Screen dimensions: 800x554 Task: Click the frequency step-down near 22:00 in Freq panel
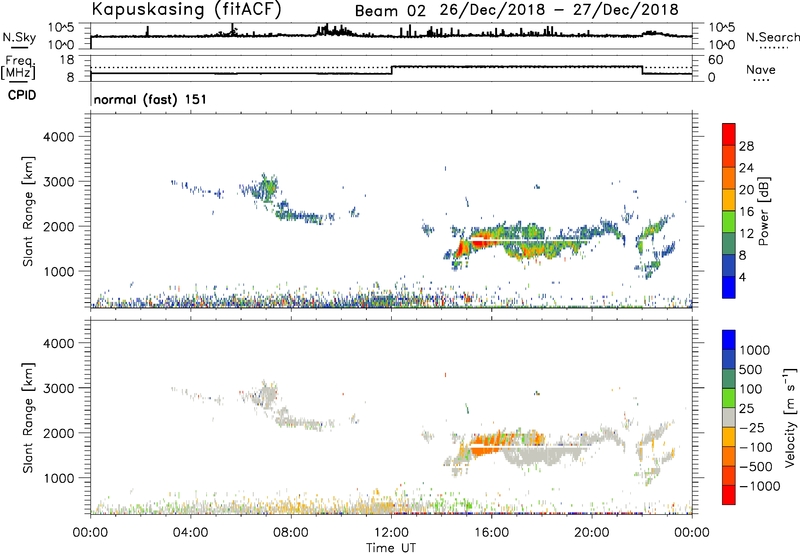[x=642, y=70]
